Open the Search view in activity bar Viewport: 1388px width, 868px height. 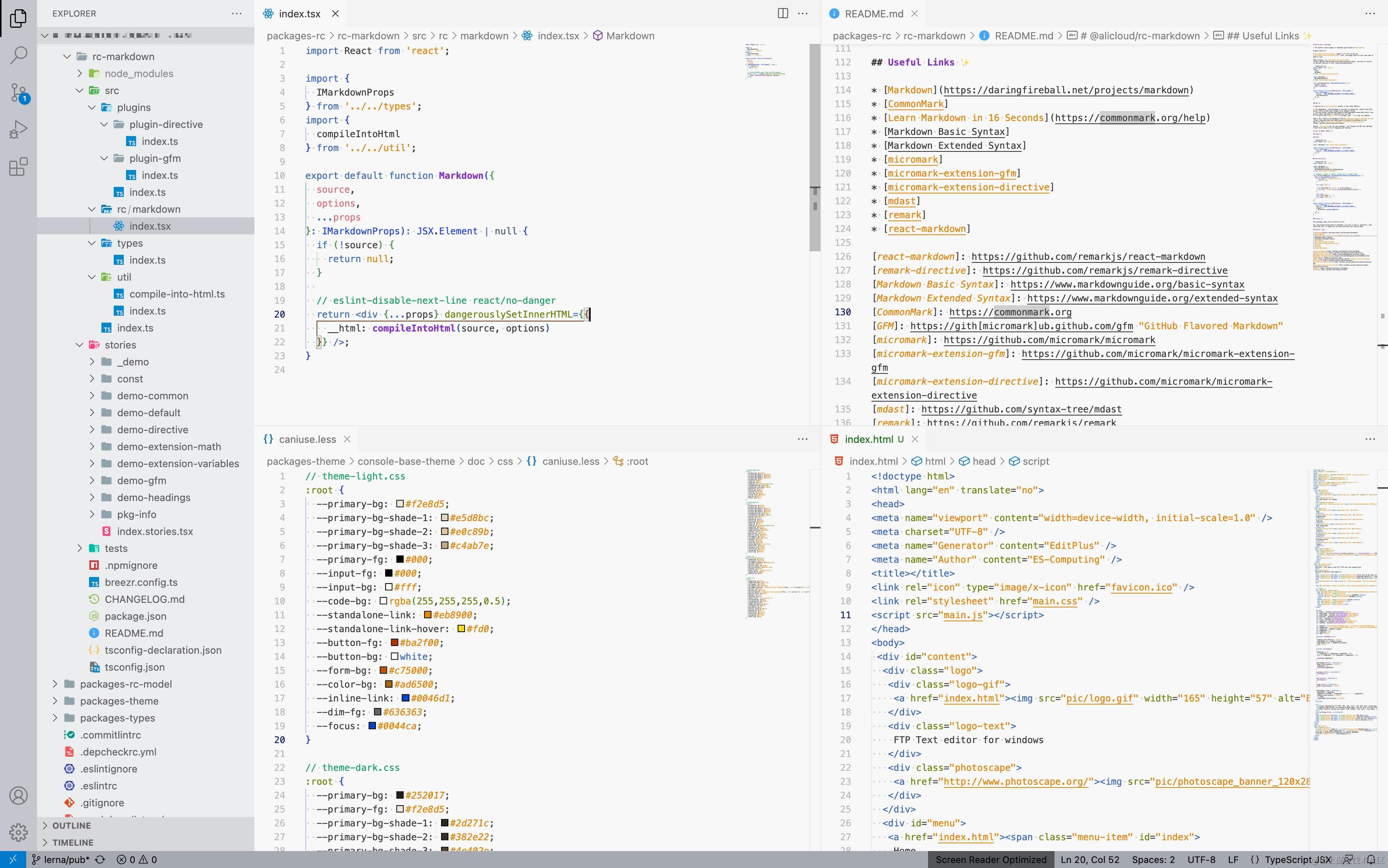point(18,55)
